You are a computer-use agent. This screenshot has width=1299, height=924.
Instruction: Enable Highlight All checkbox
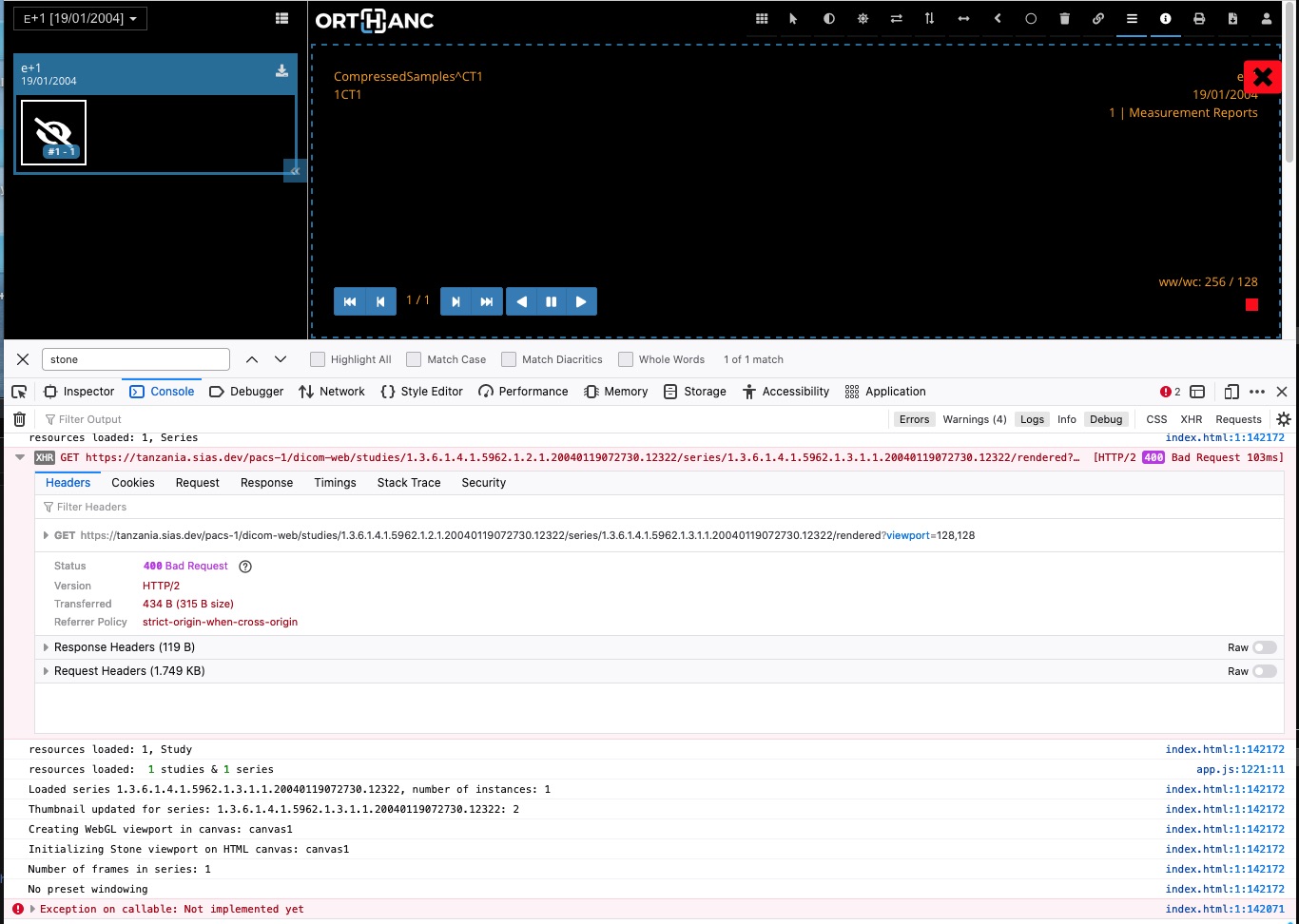click(318, 359)
